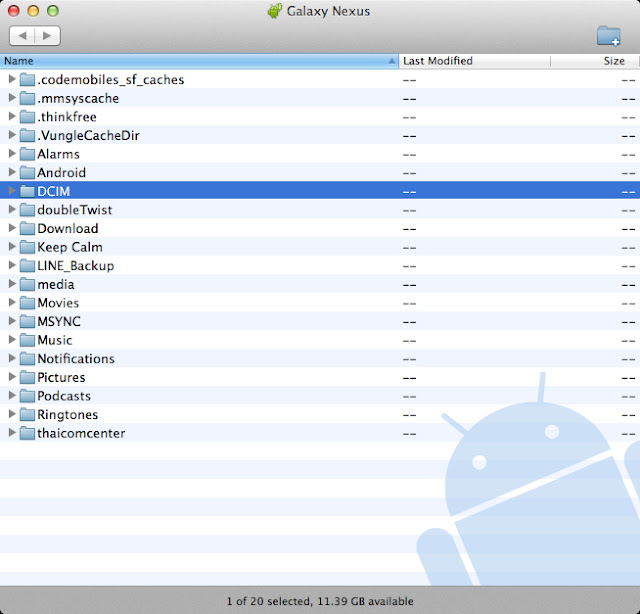Click the Movies folder icon
640x614 pixels.
(x=27, y=303)
